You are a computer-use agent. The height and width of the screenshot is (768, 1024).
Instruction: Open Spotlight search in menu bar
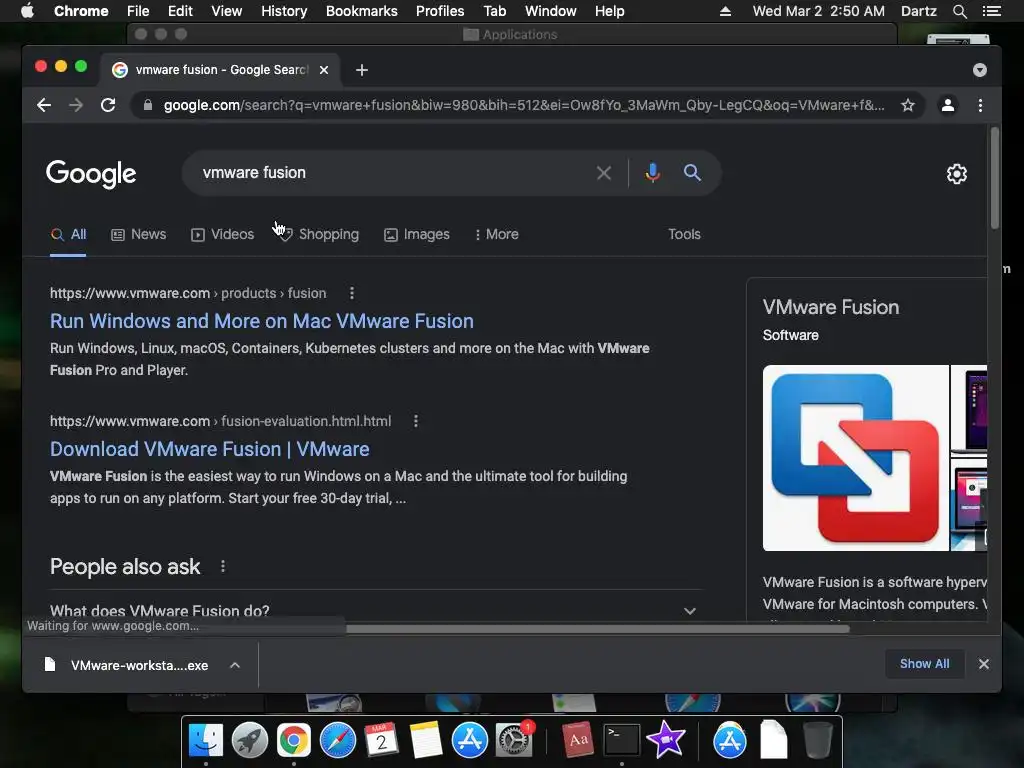point(959,11)
